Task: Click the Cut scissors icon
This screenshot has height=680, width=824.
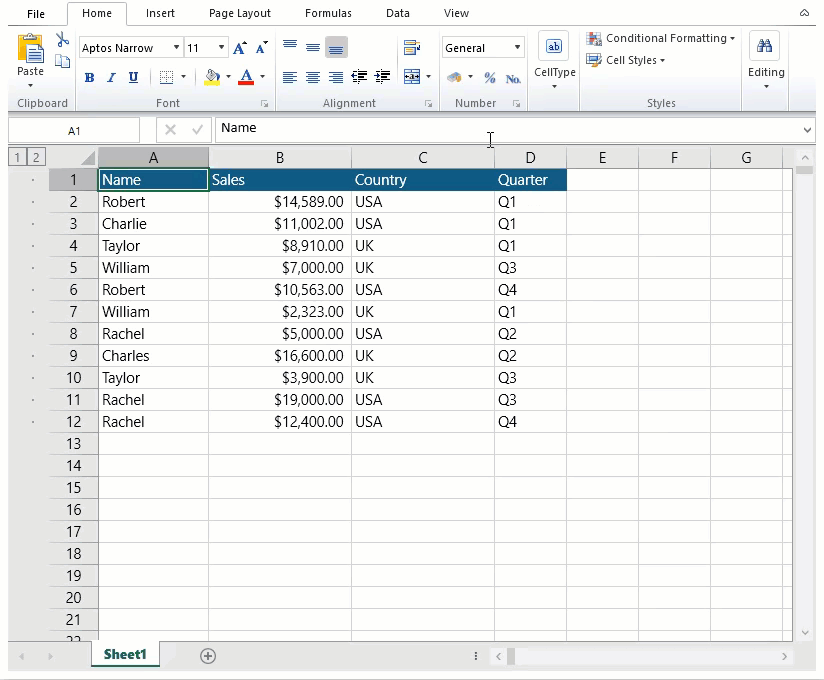Action: (x=63, y=40)
